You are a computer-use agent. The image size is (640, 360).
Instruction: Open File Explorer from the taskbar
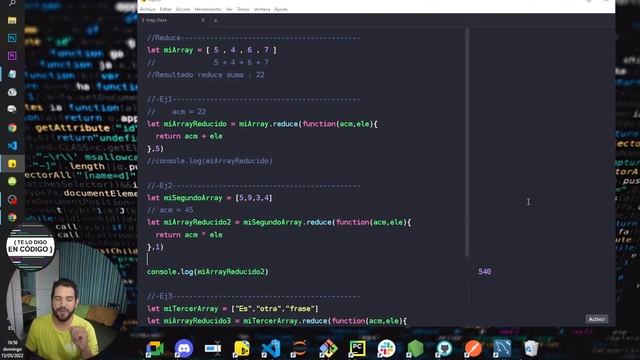pos(12,20)
